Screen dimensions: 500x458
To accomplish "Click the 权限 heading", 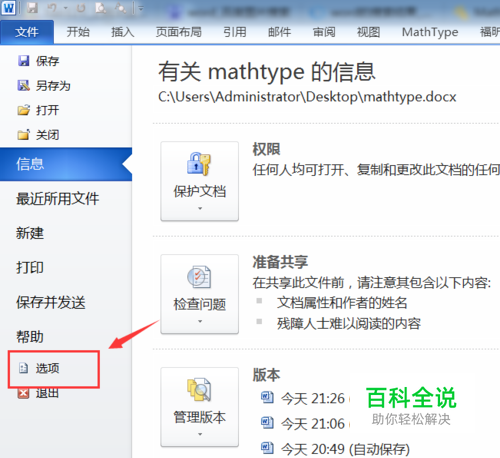I will [266, 149].
